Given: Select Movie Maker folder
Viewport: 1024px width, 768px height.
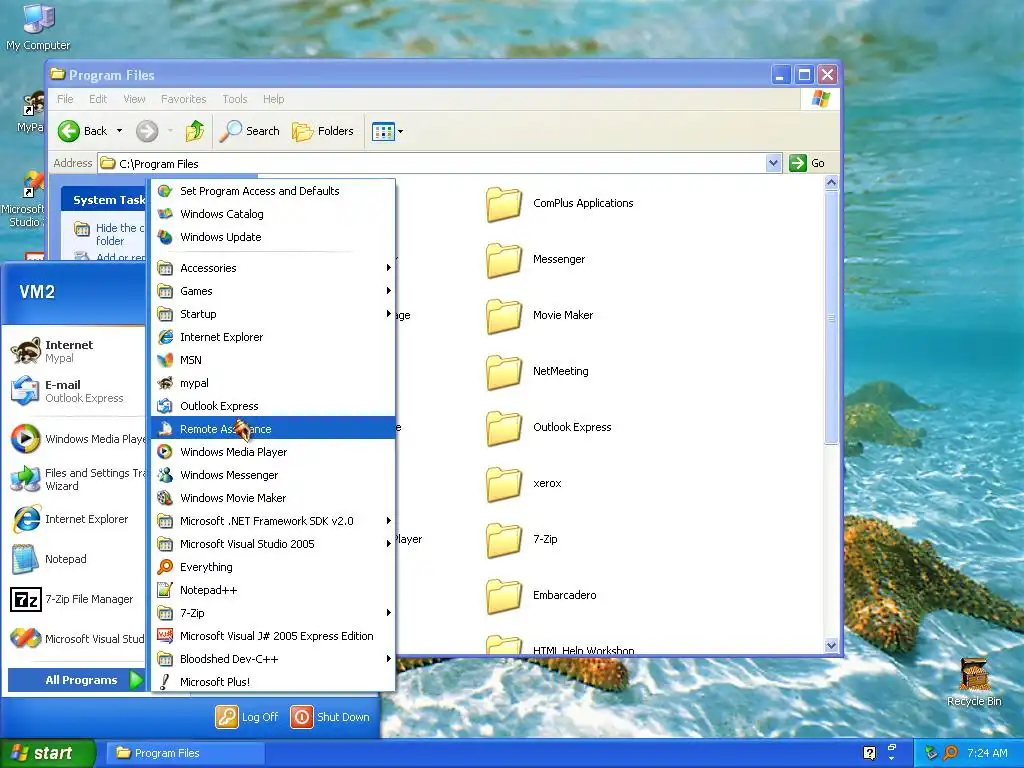Looking at the screenshot, I should 539,315.
